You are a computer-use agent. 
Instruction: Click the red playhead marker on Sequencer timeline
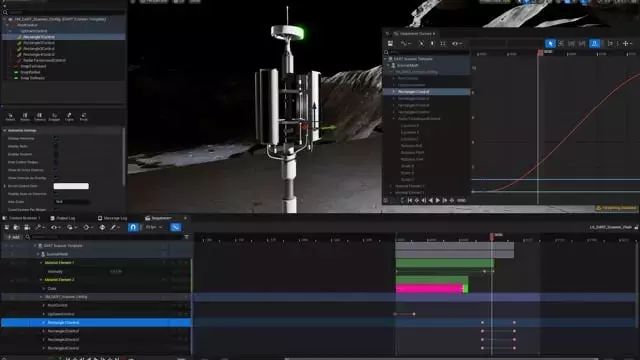492,236
